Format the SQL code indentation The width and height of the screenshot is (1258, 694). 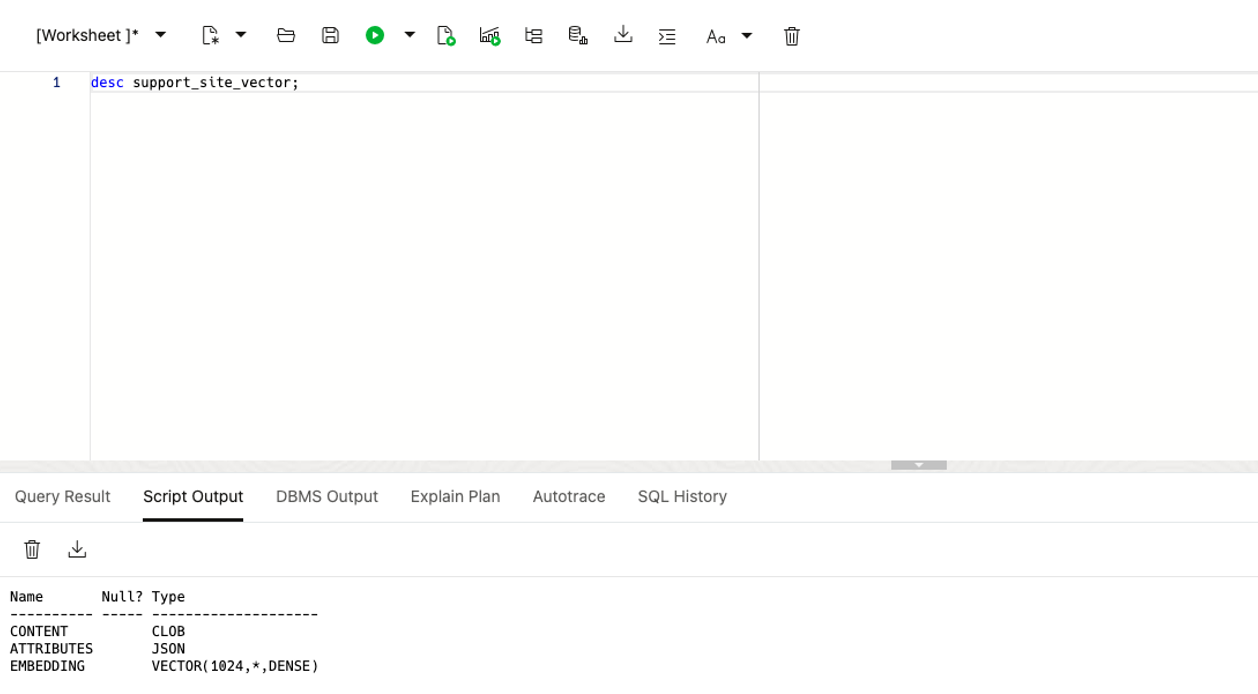667,35
